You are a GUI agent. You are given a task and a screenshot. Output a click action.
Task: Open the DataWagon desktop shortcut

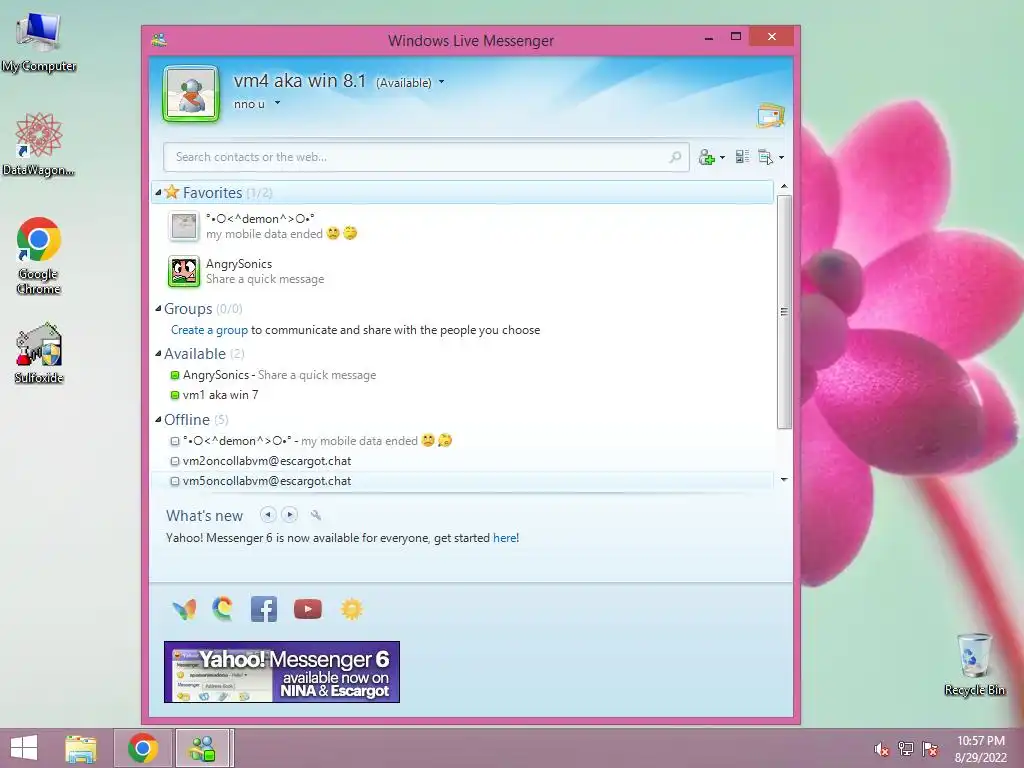pyautogui.click(x=39, y=144)
